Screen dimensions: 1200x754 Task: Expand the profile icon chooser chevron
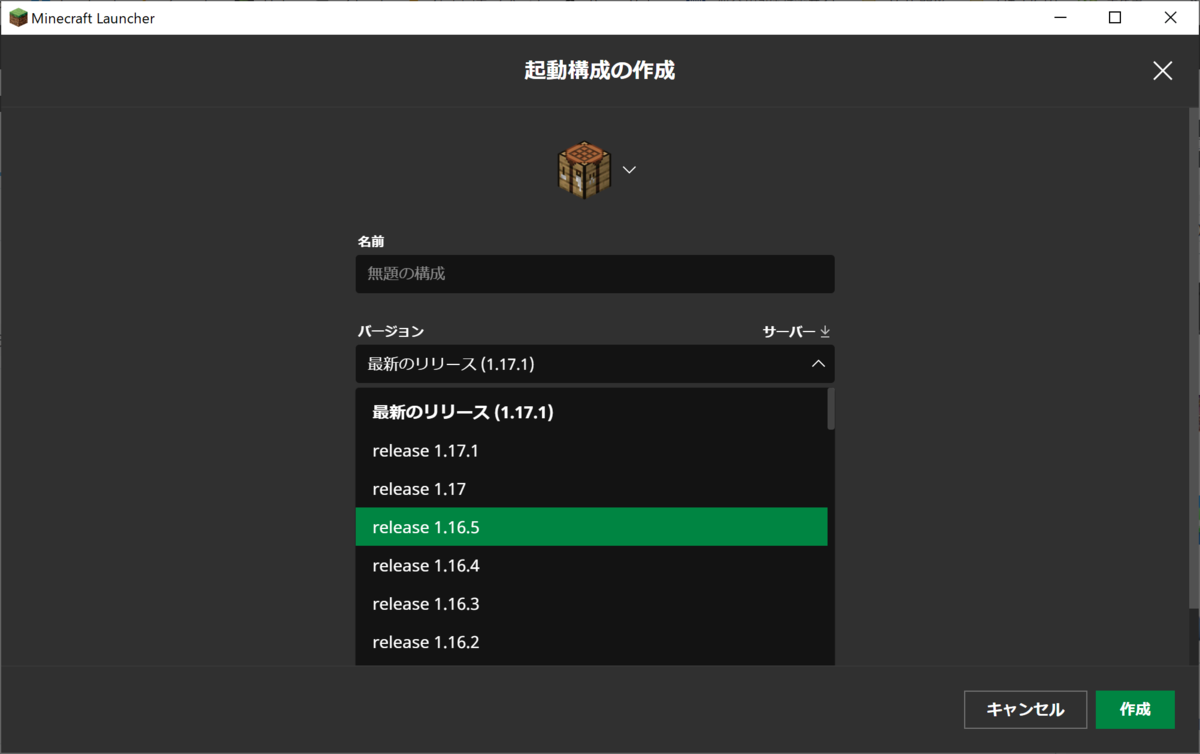pos(629,170)
